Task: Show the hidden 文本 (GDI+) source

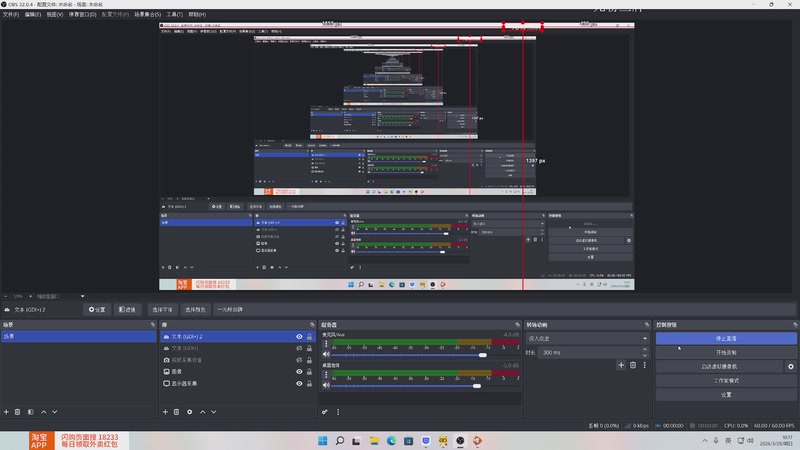Action: (299, 348)
